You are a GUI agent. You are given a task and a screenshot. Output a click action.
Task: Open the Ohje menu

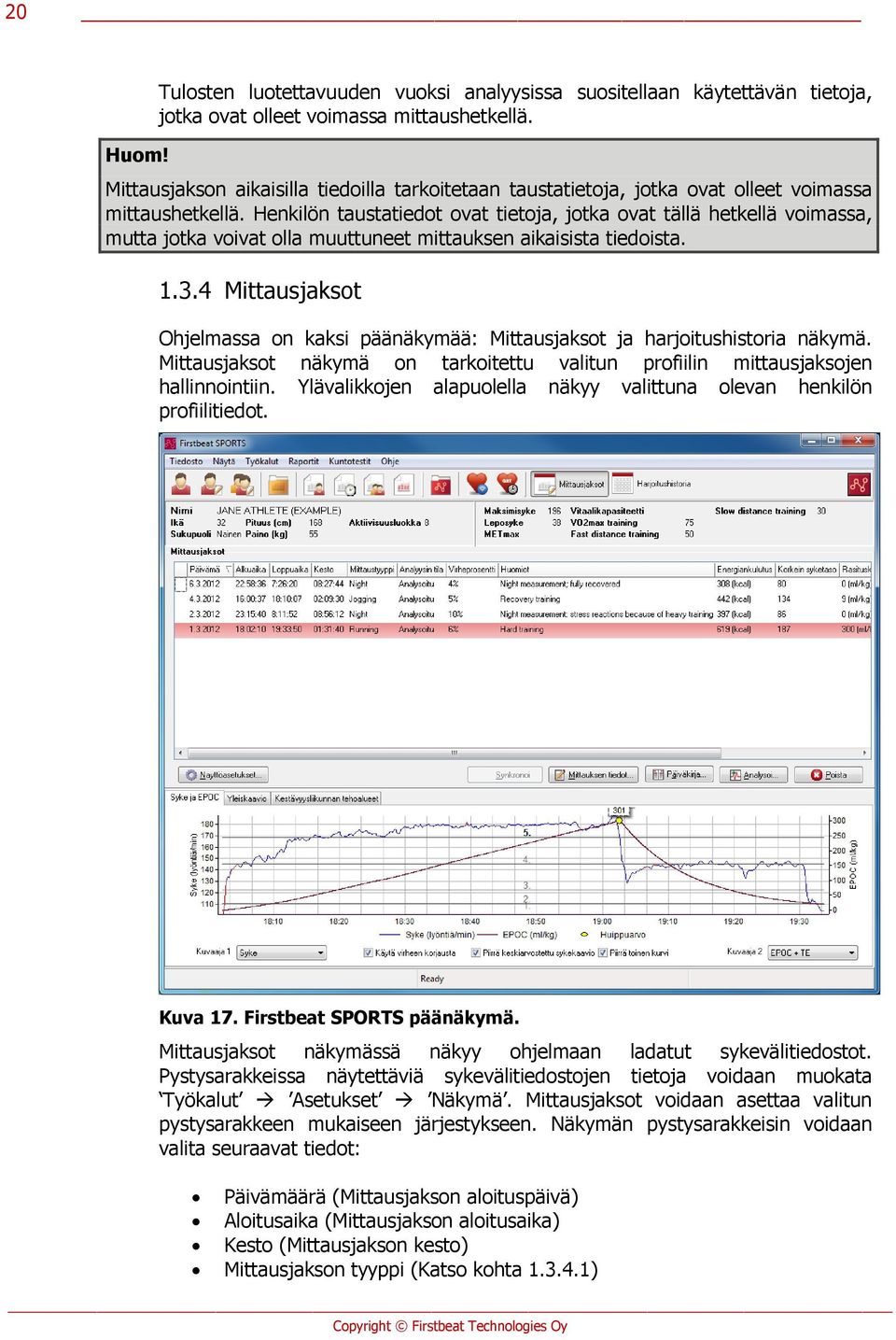[x=390, y=461]
